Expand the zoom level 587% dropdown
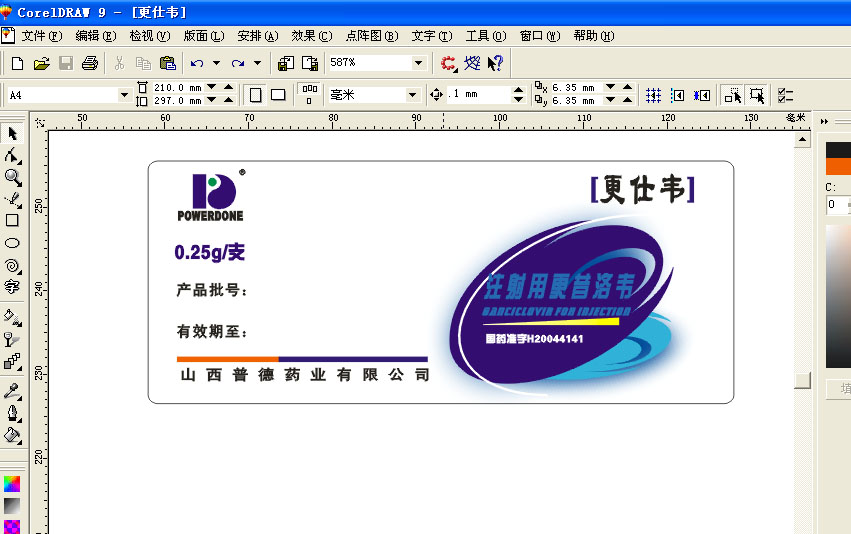The width and height of the screenshot is (851, 534). 418,63
